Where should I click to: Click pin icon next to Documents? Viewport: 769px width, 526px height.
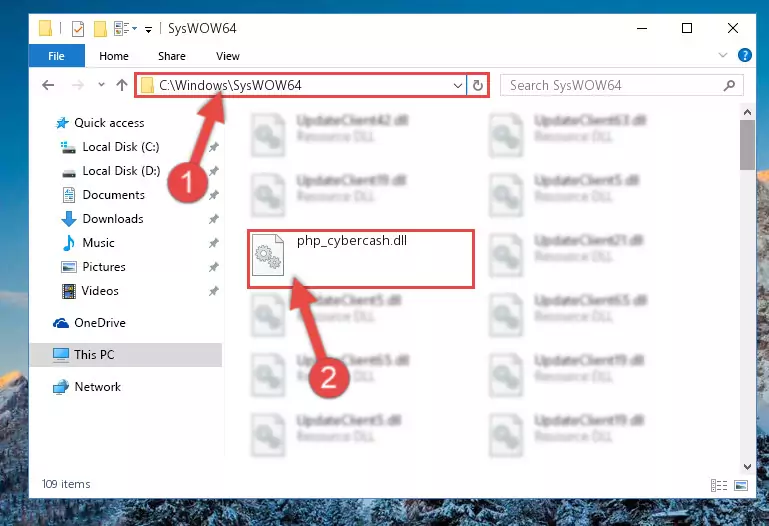point(213,195)
